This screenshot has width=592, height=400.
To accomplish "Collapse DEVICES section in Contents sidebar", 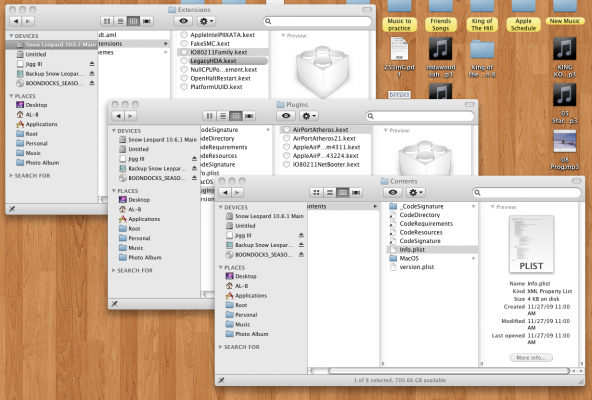I will [221, 207].
